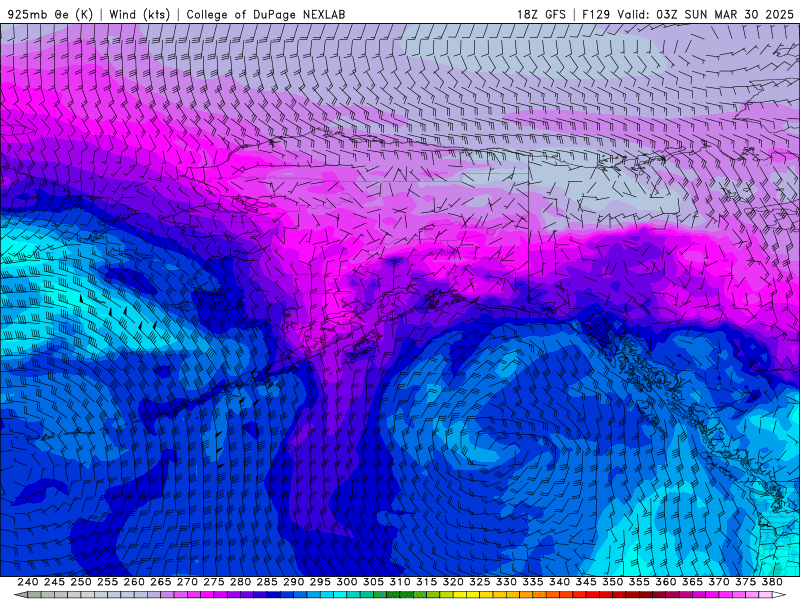This screenshot has width=800, height=600.
Task: Click the 360 value on the color scale
Action: pyautogui.click(x=665, y=582)
